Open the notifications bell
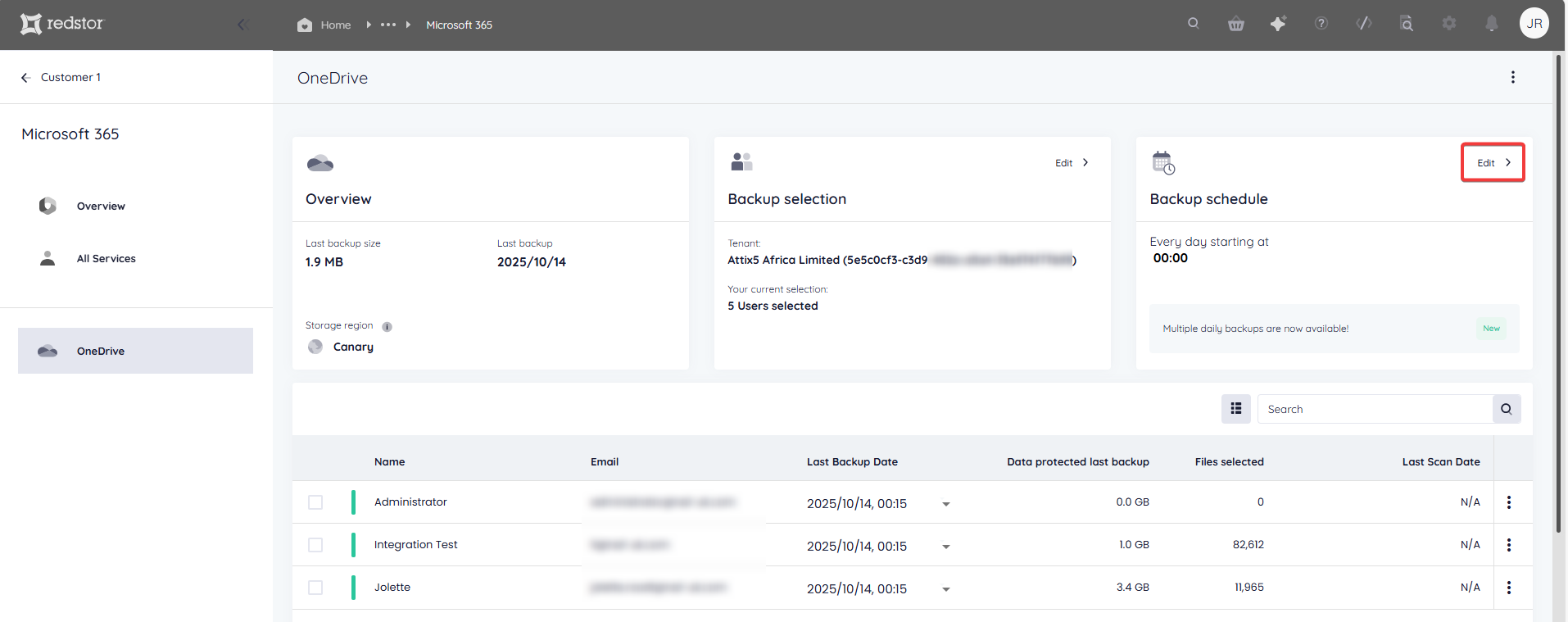1568x622 pixels. click(1492, 24)
